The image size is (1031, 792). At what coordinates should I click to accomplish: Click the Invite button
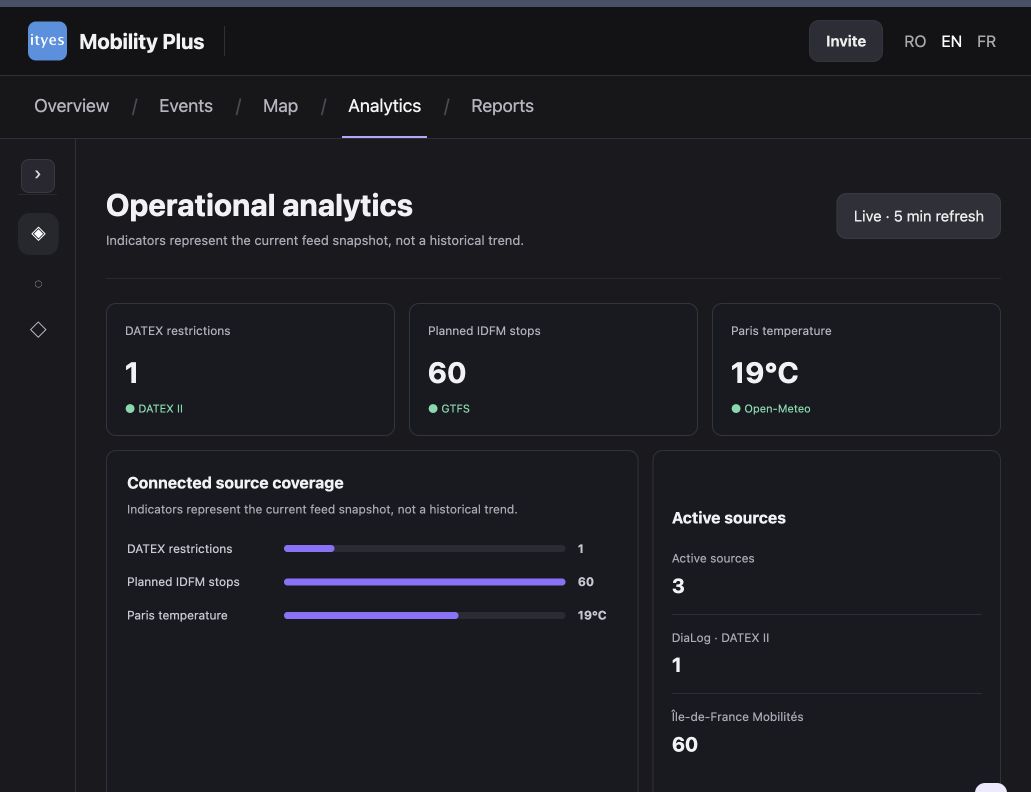[846, 41]
